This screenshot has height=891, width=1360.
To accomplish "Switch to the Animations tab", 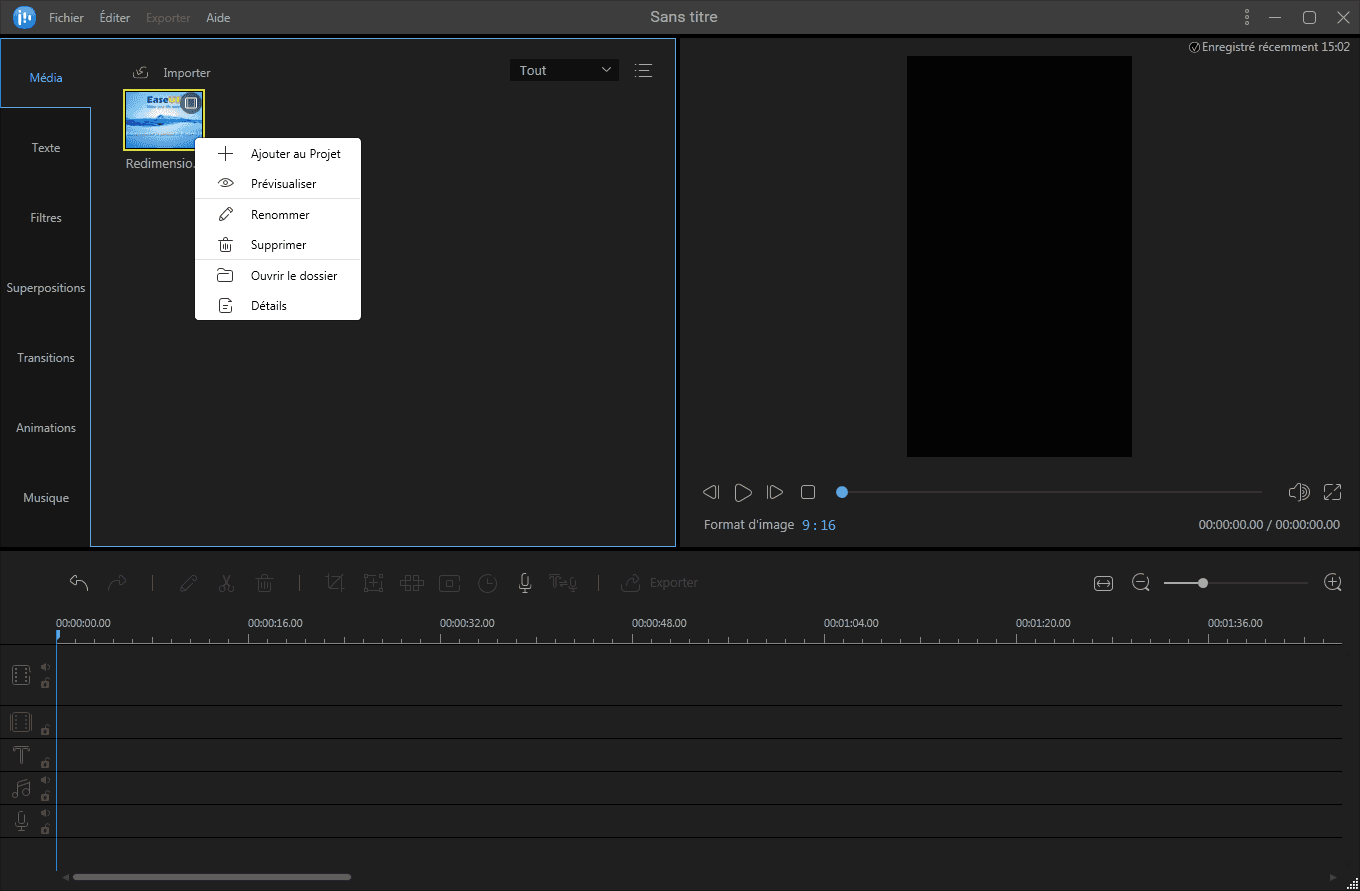I will pyautogui.click(x=46, y=428).
